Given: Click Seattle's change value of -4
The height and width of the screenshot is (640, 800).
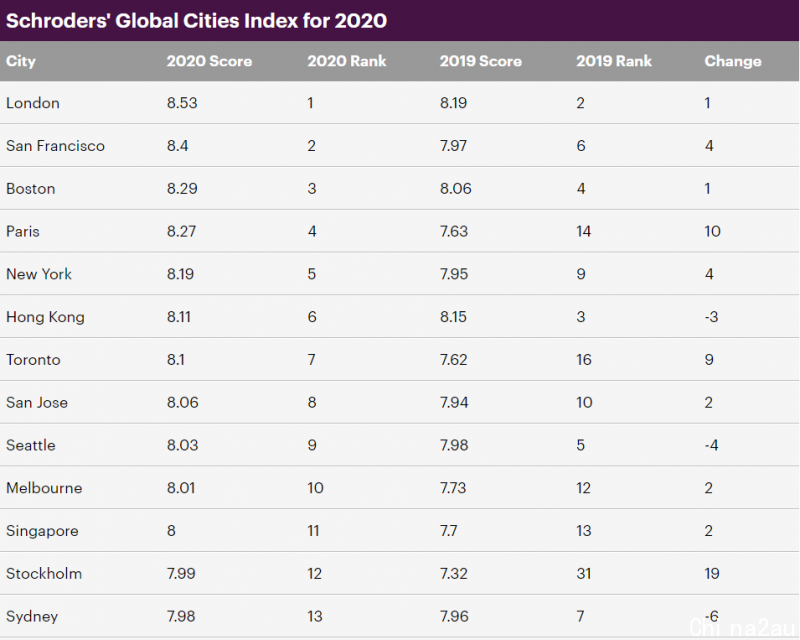Looking at the screenshot, I should click(x=712, y=446).
